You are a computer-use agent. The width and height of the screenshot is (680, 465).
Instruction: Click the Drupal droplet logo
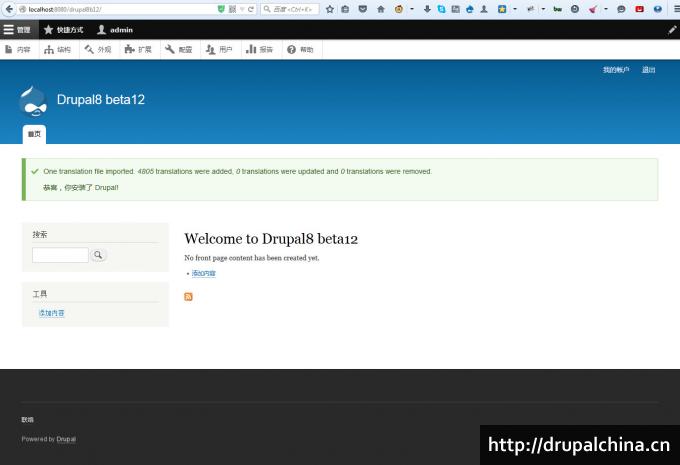[33, 101]
